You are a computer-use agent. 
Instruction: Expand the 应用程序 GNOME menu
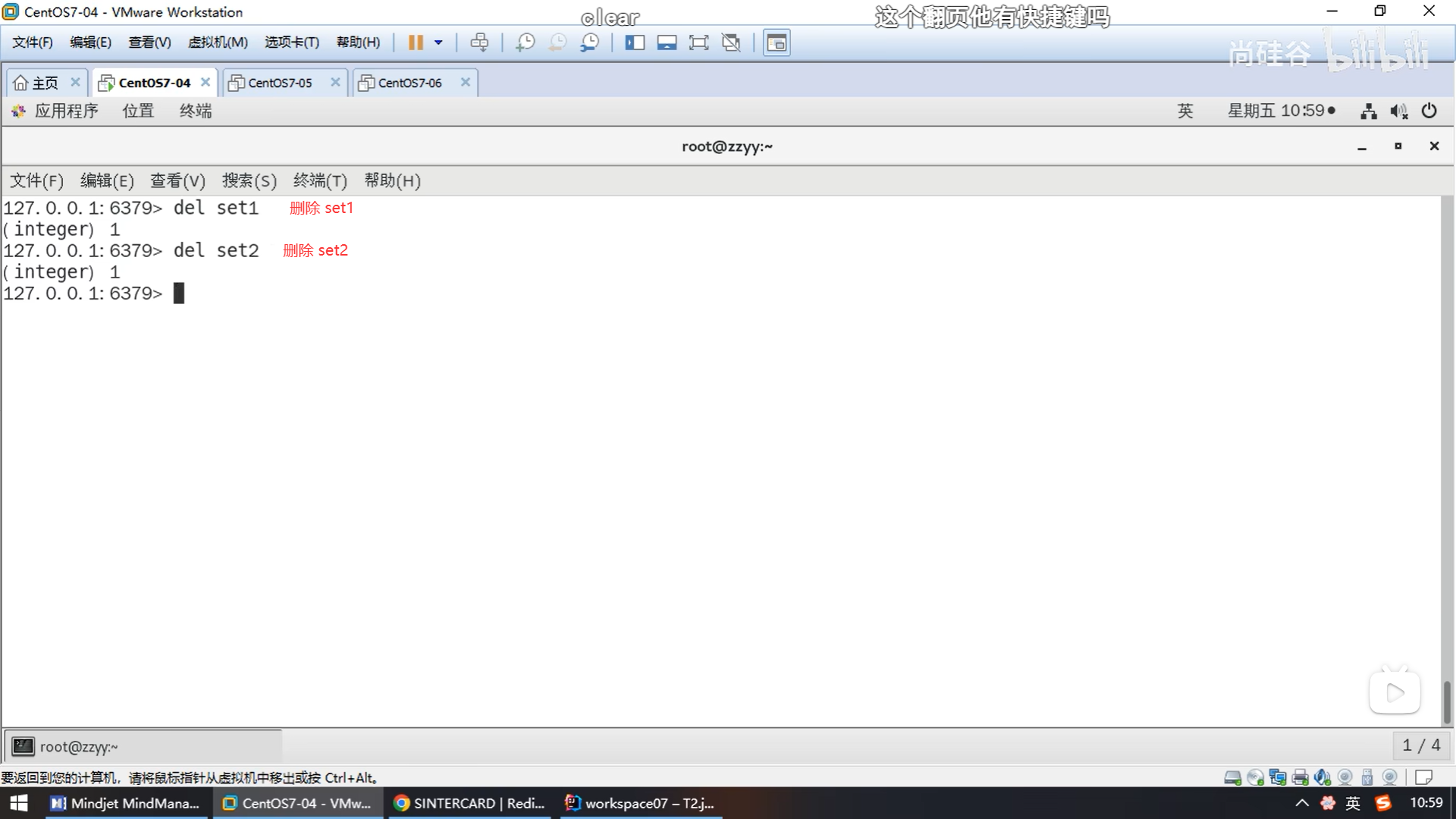(66, 111)
